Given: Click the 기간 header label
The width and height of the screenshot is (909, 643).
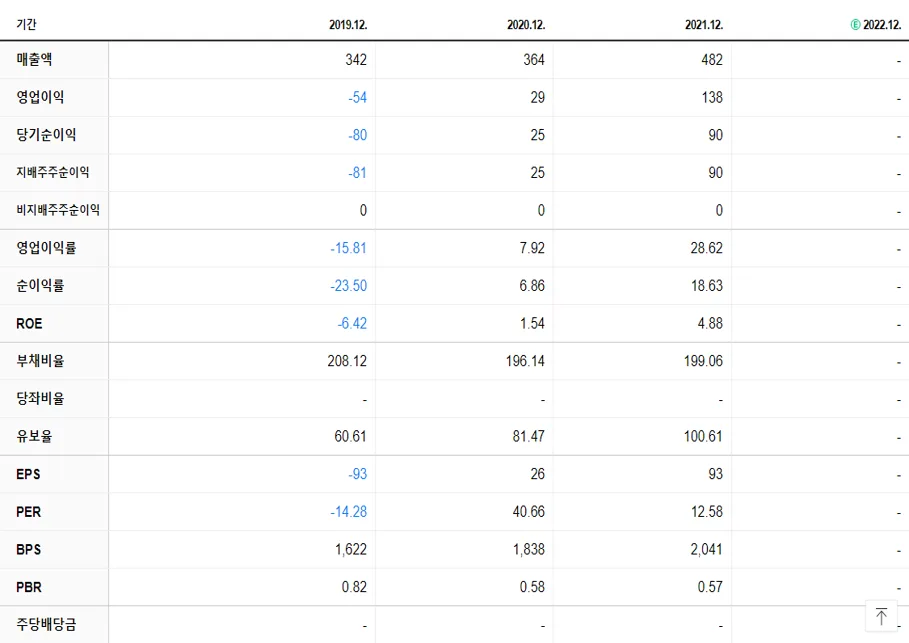Looking at the screenshot, I should pyautogui.click(x=26, y=24).
